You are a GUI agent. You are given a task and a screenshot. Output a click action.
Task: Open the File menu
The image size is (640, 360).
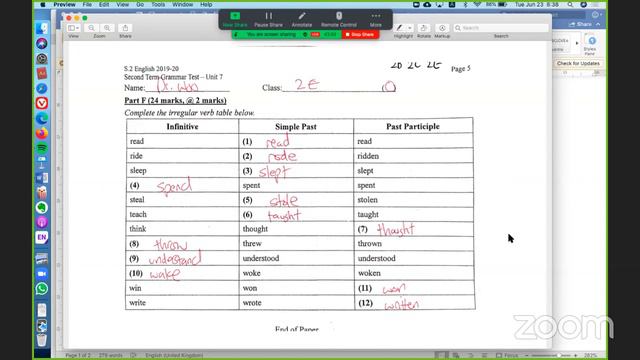87,4
